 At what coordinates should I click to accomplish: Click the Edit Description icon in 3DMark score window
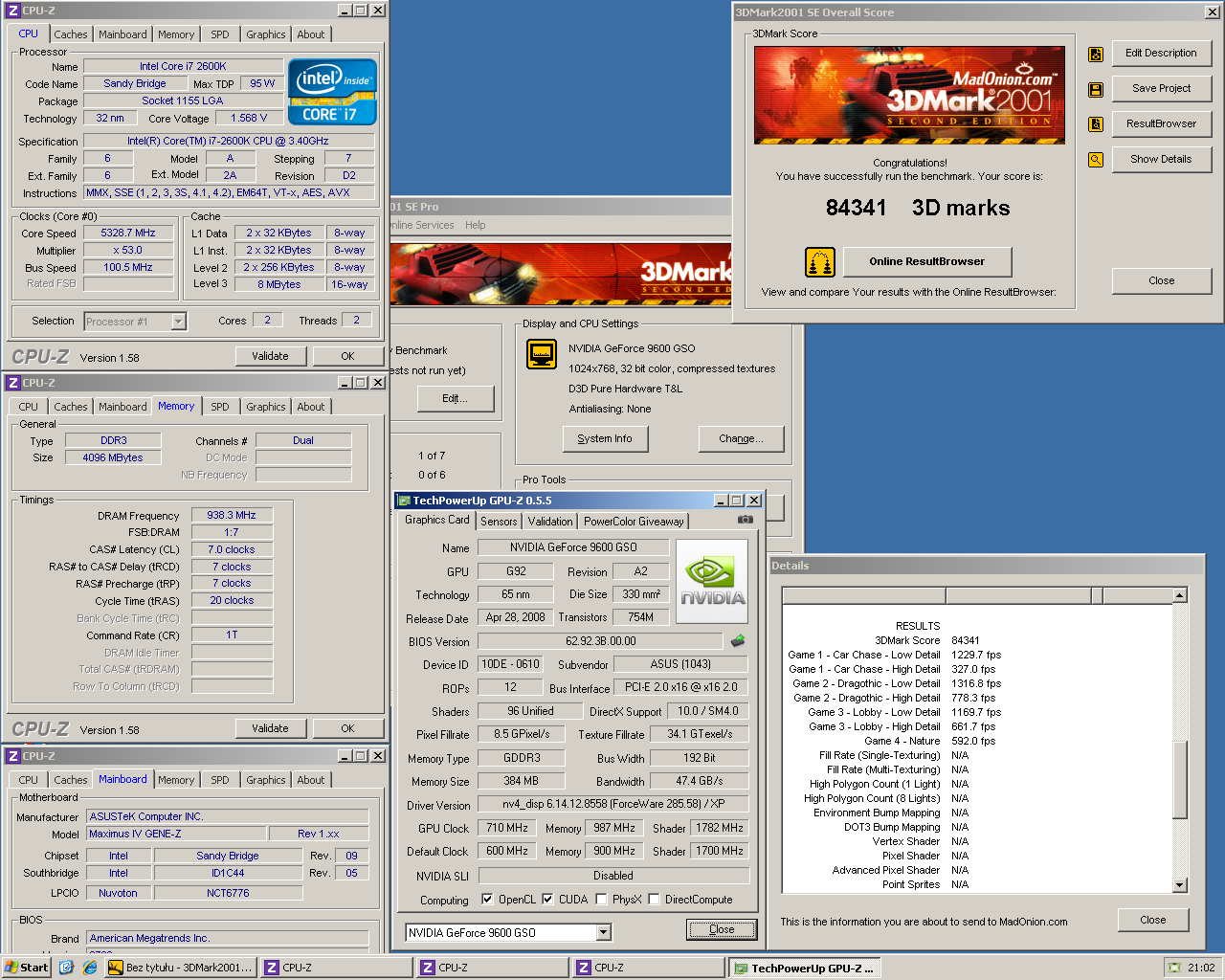[x=1096, y=55]
